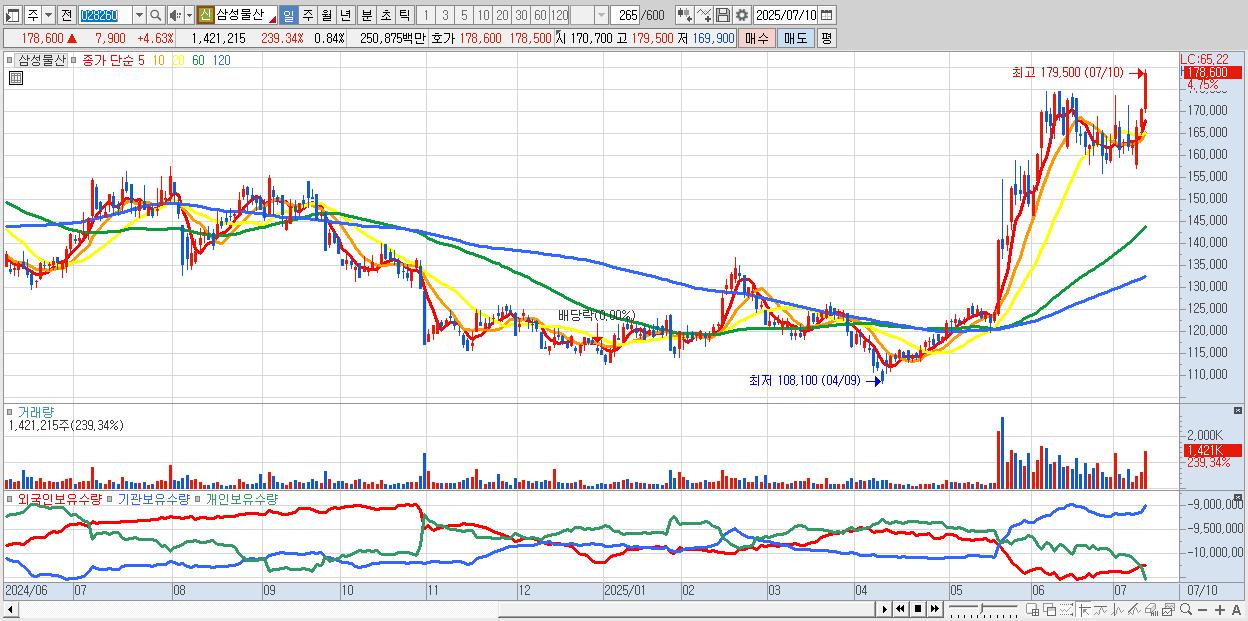This screenshot has height=621, width=1248.
Task: Open chart settings gear icon
Action: click(742, 15)
